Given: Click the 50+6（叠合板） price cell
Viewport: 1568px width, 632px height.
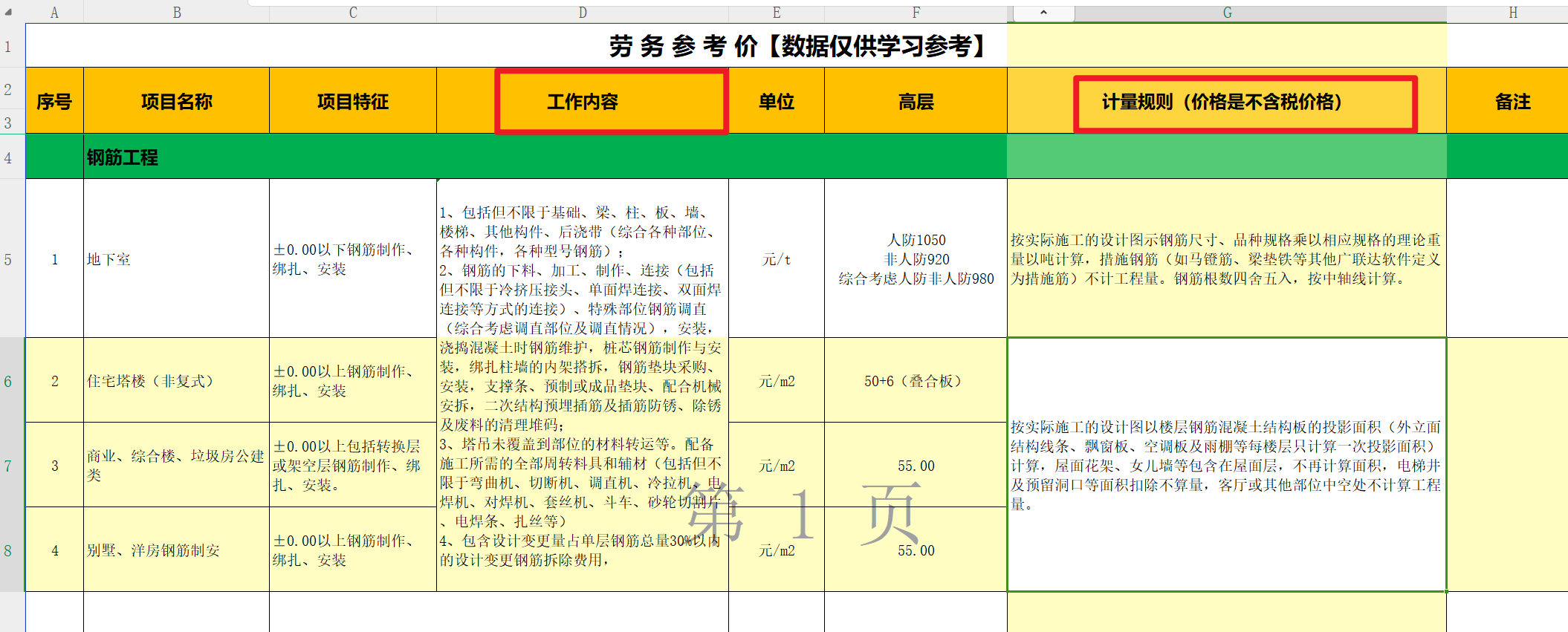Looking at the screenshot, I should click(916, 381).
